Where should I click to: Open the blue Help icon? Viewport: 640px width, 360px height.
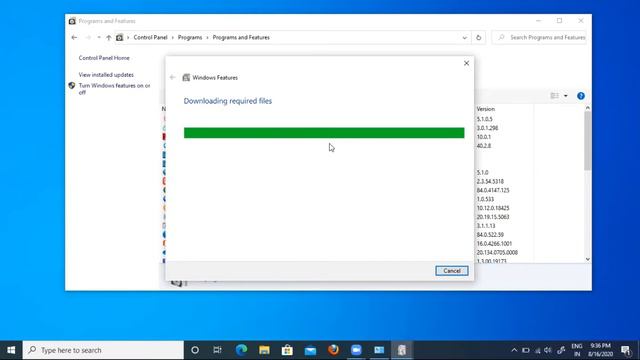coord(581,96)
